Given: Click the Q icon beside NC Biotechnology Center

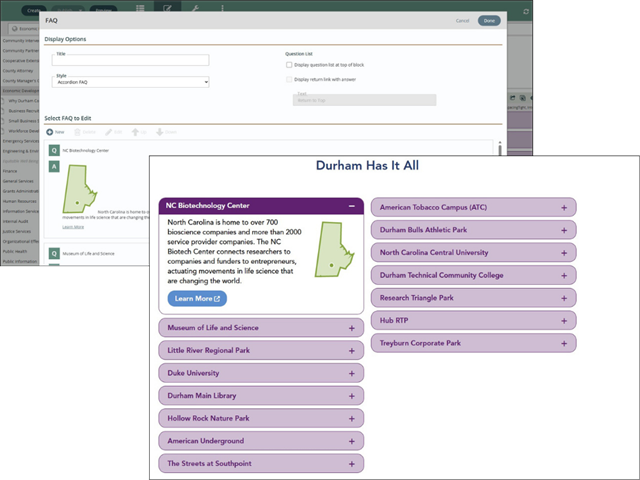Looking at the screenshot, I should pos(54,150).
